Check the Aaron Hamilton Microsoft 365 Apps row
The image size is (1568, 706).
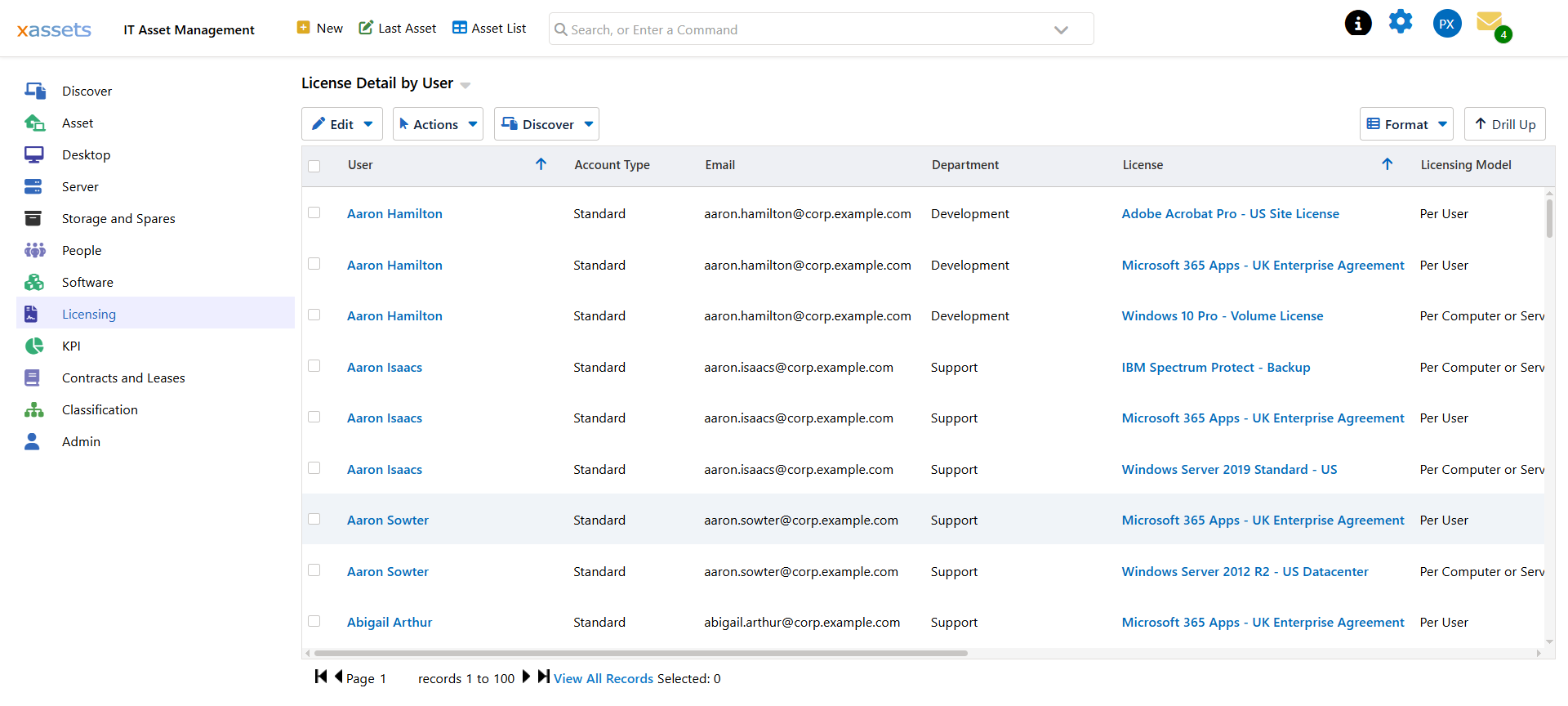click(314, 263)
